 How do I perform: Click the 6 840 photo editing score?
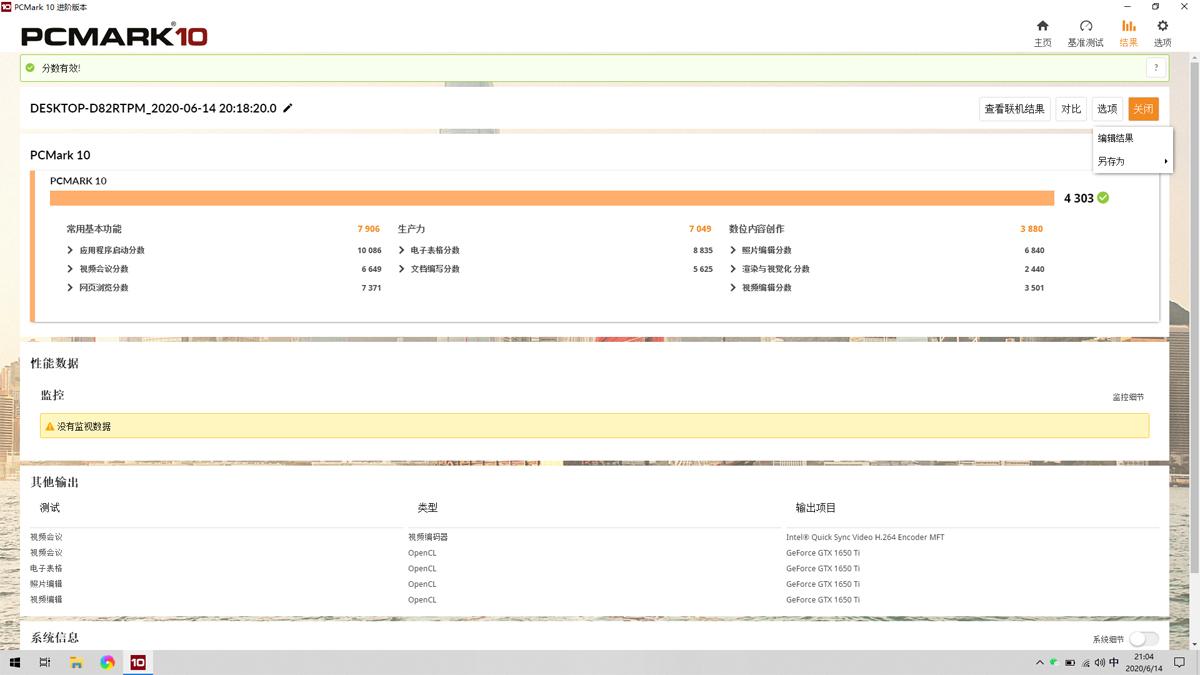1034,250
